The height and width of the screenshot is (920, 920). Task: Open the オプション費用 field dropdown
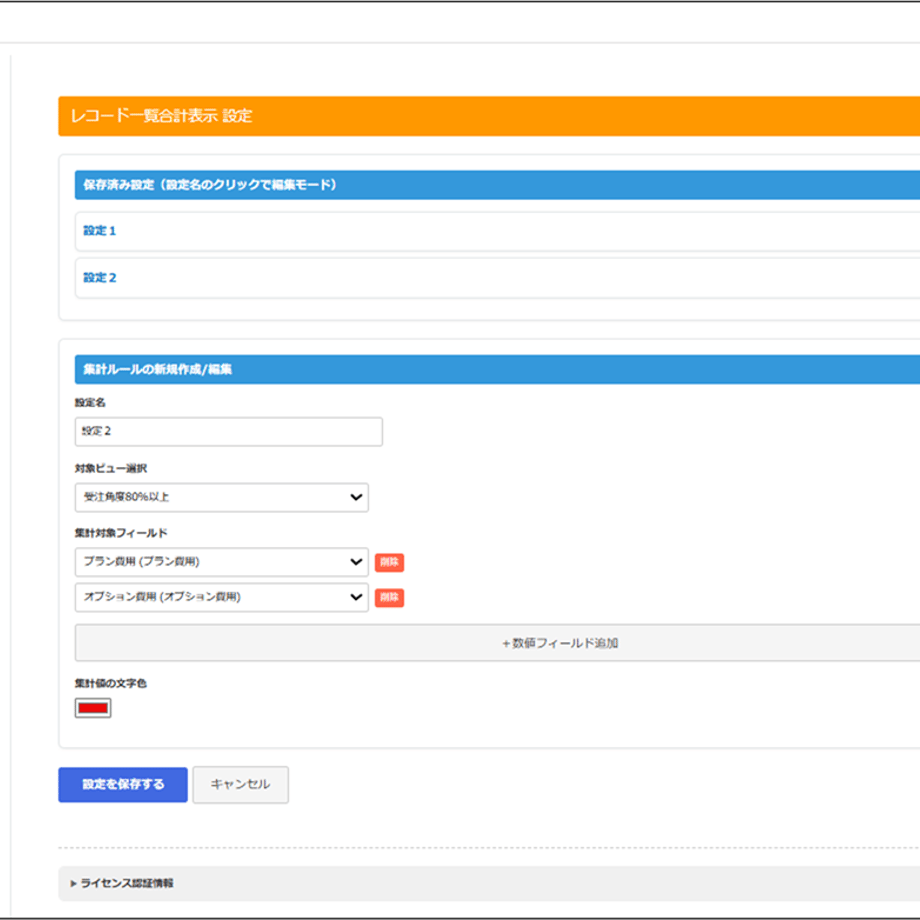[x=222, y=597]
